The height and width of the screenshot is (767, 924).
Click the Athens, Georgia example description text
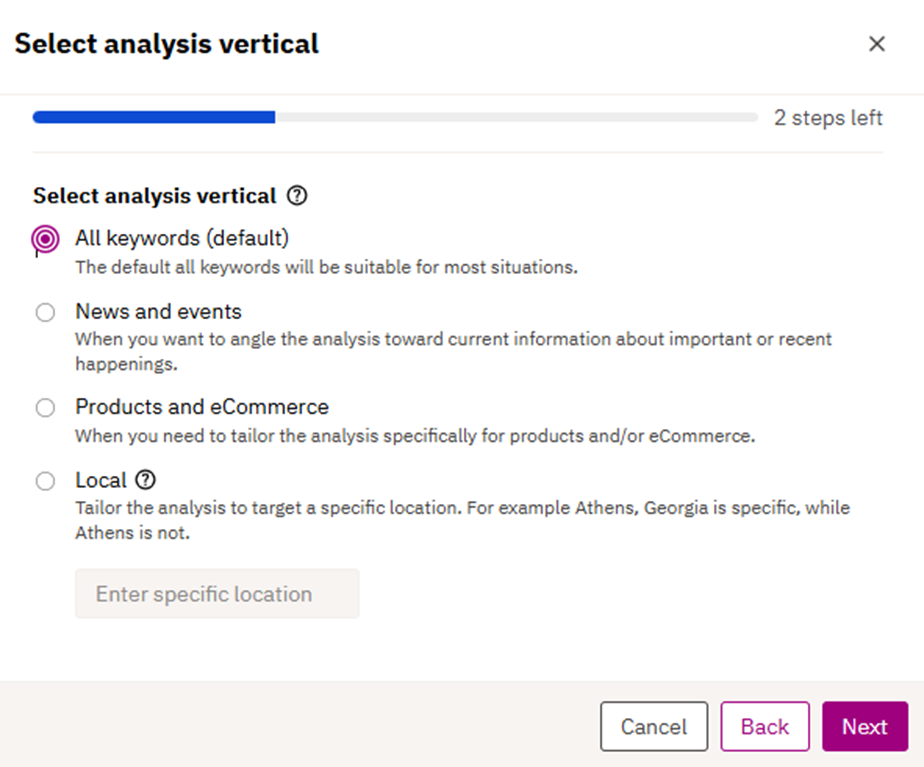click(x=462, y=519)
